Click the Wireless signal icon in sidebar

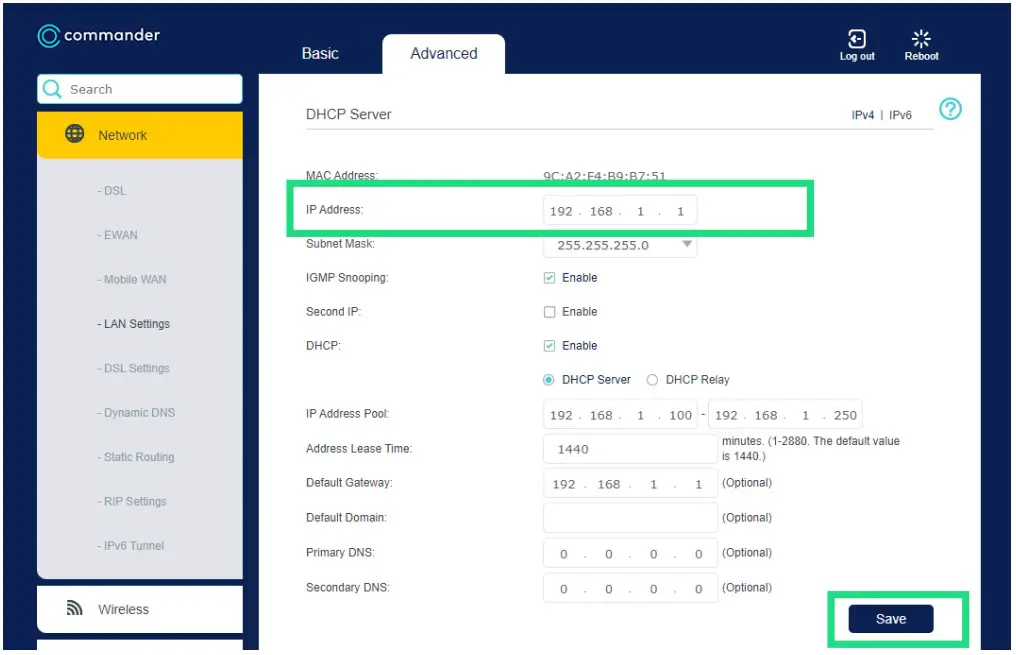(74, 608)
